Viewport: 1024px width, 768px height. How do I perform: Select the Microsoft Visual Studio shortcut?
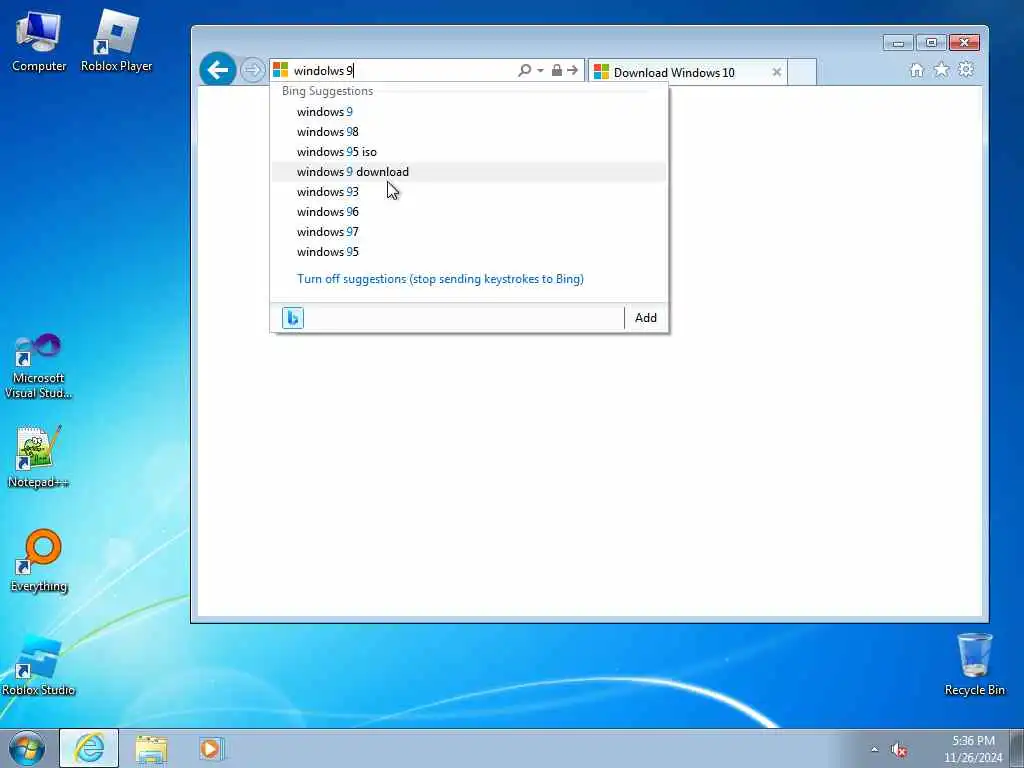click(x=39, y=366)
